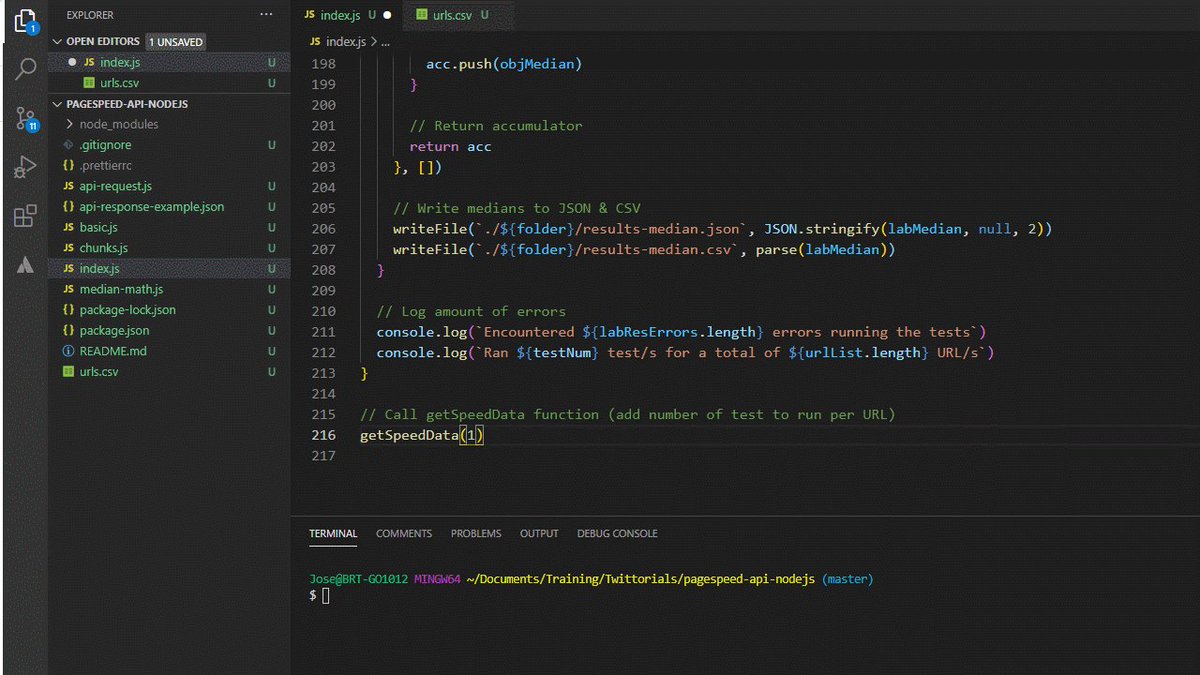1200x675 pixels.
Task: Click the breadcrumb chevron after index.js
Action: click(x=372, y=42)
